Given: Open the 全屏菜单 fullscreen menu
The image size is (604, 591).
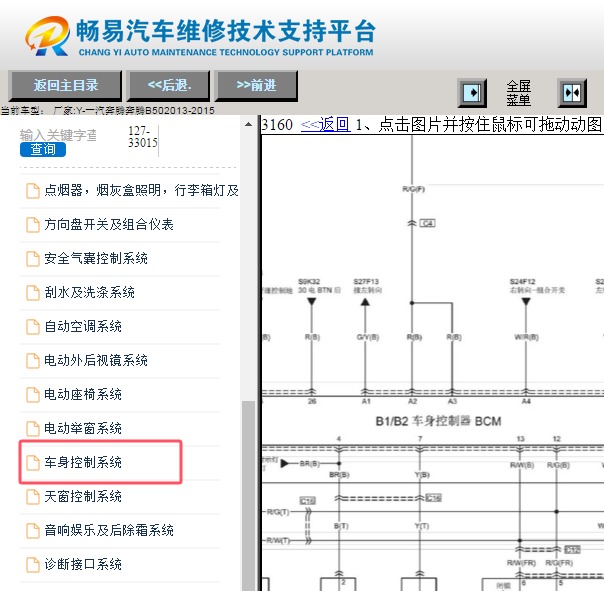Looking at the screenshot, I should click(x=518, y=93).
